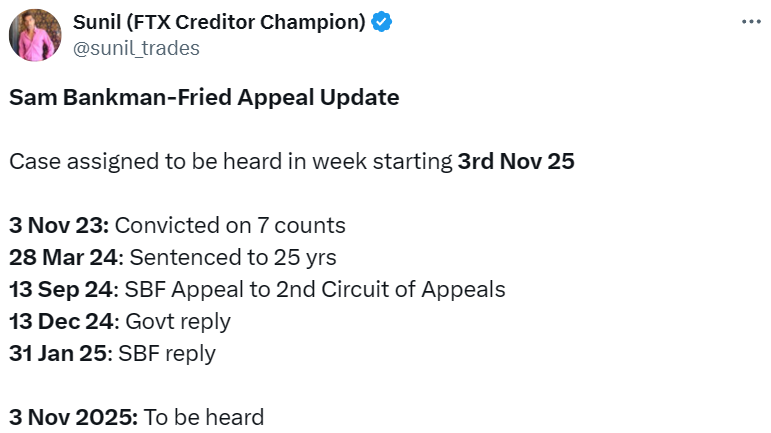Open Sunil's profile picture

[x=35, y=35]
